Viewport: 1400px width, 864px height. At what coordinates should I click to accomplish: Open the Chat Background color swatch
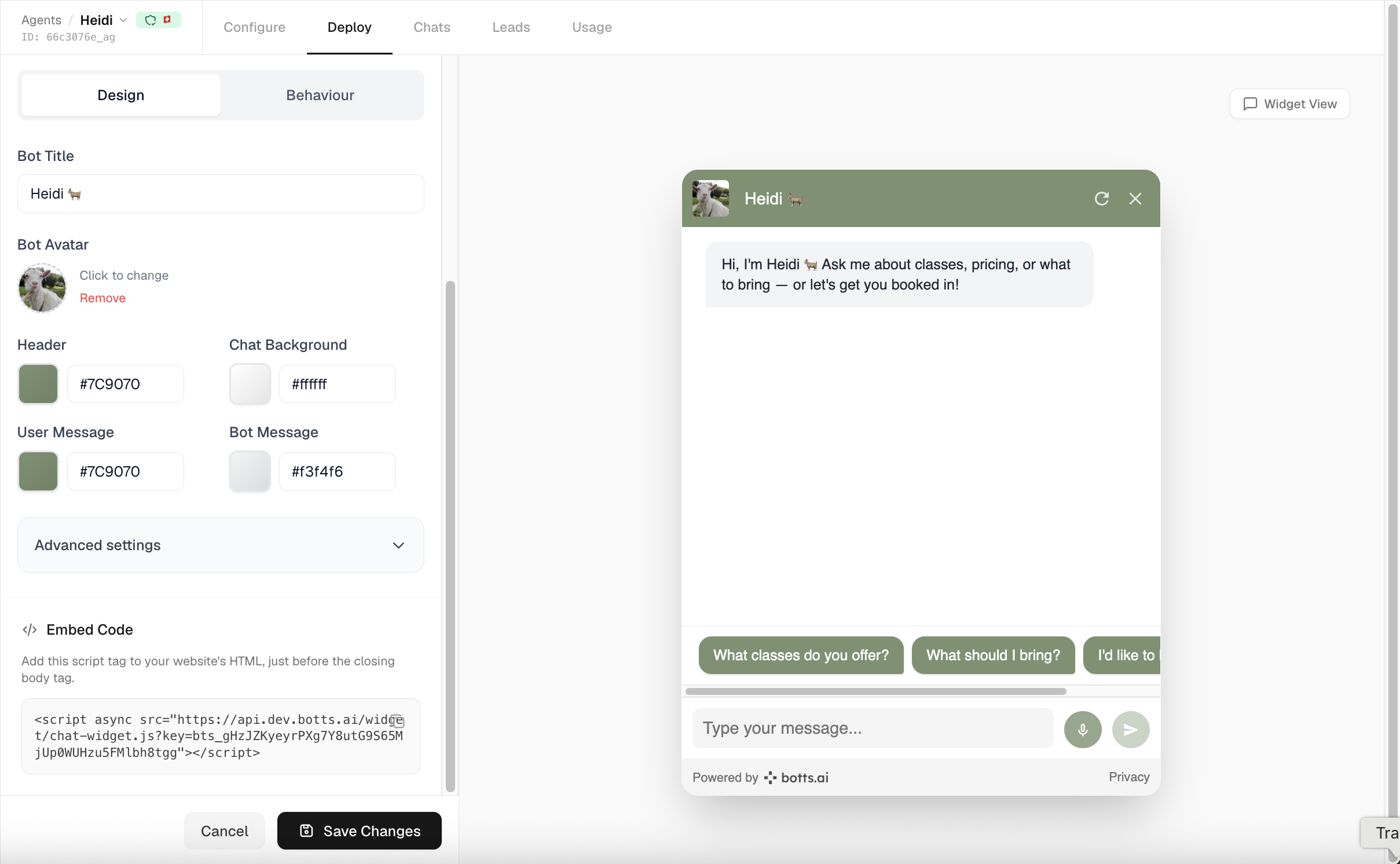tap(250, 384)
